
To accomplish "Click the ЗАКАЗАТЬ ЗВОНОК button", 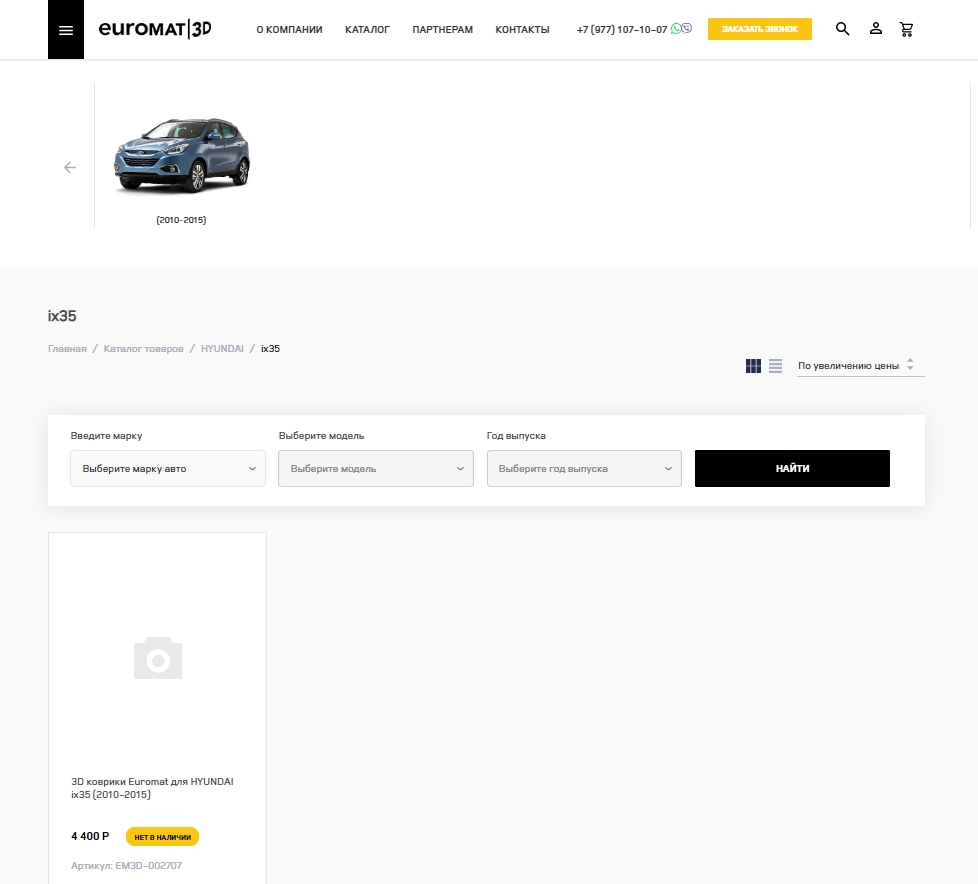I will click(760, 29).
